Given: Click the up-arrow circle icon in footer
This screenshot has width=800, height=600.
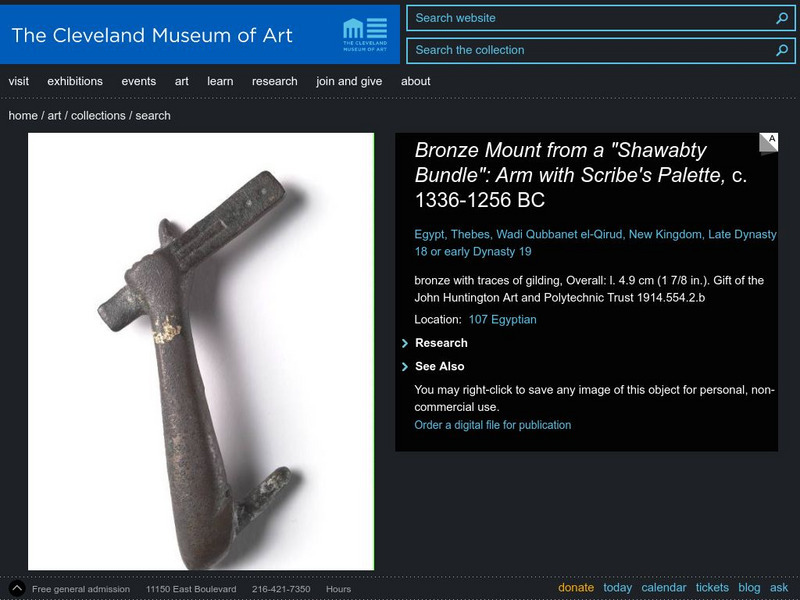Looking at the screenshot, I should (x=17, y=588).
